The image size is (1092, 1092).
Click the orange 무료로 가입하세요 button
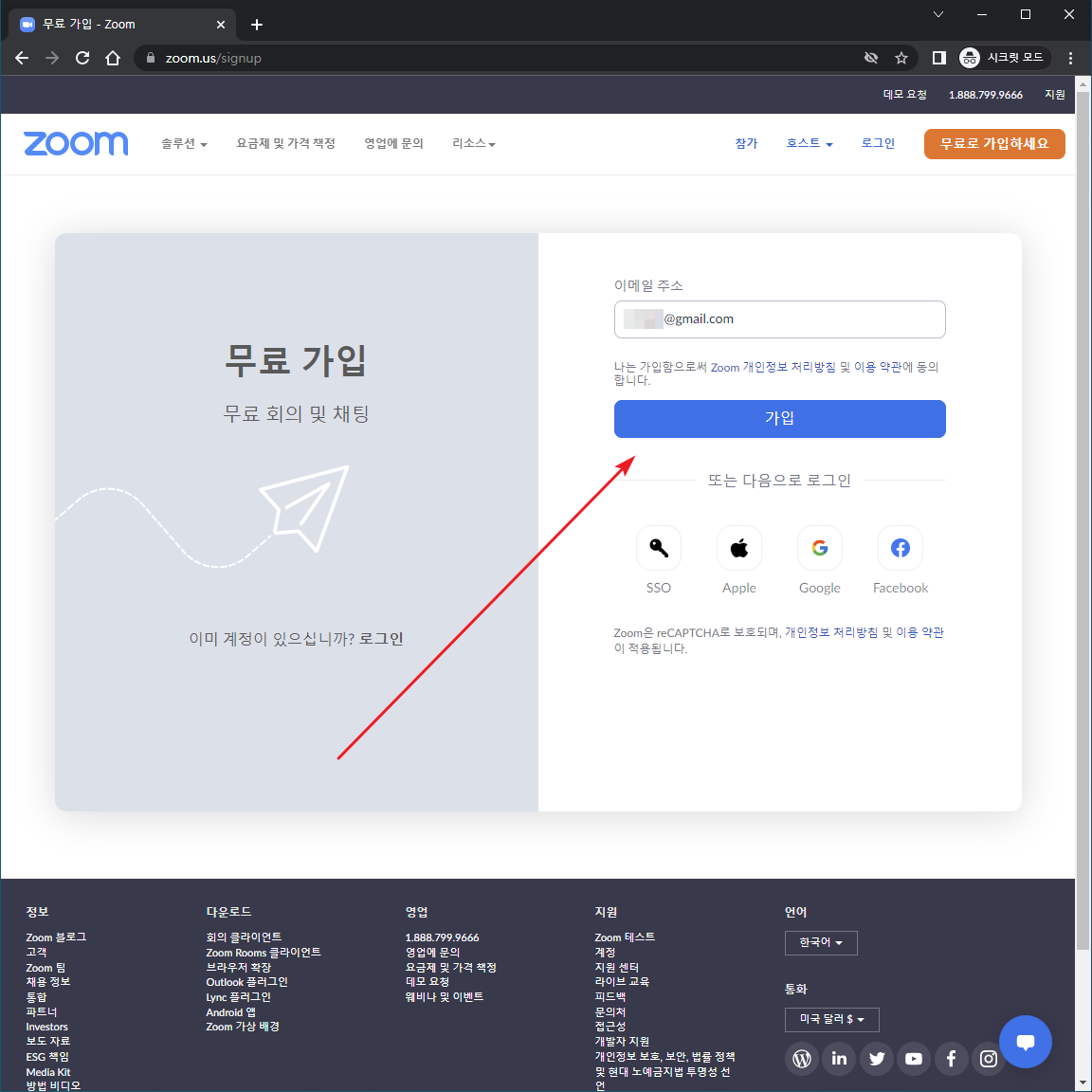(993, 143)
